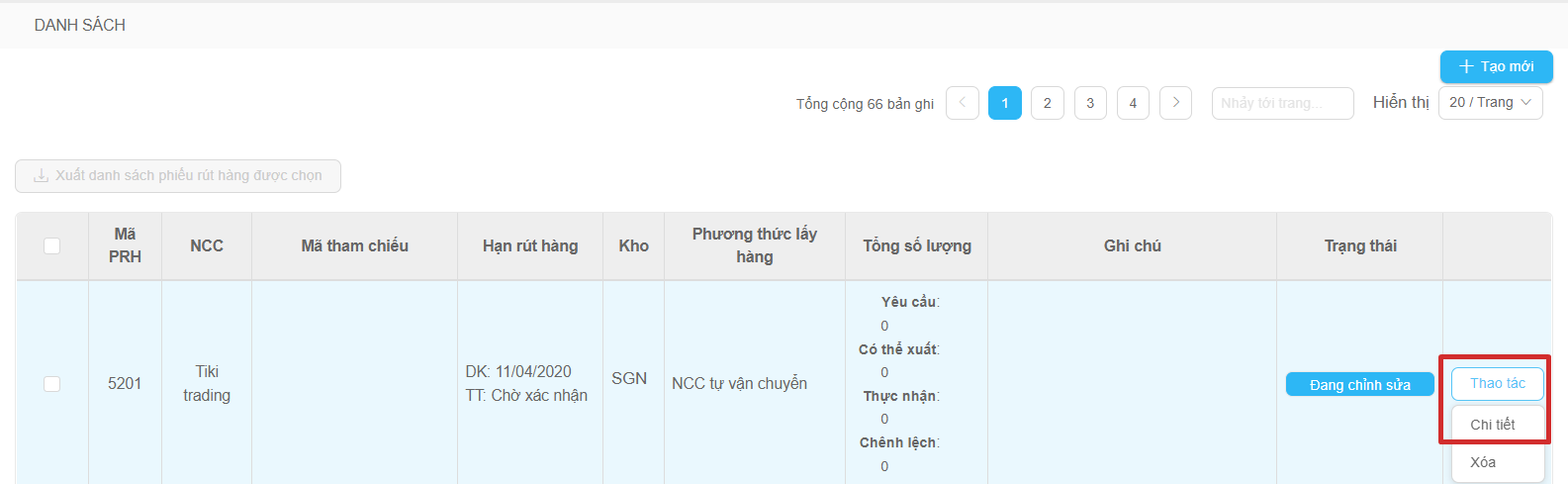This screenshot has height=484, width=1568.
Task: Go to next page arrow
Action: coord(1175,103)
